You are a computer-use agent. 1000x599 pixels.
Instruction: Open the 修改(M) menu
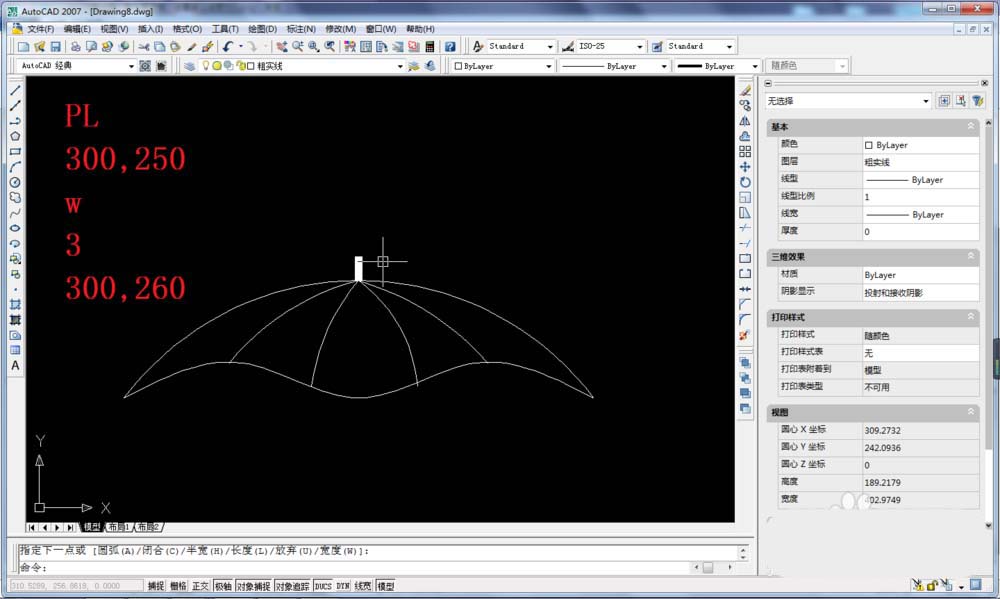point(341,29)
